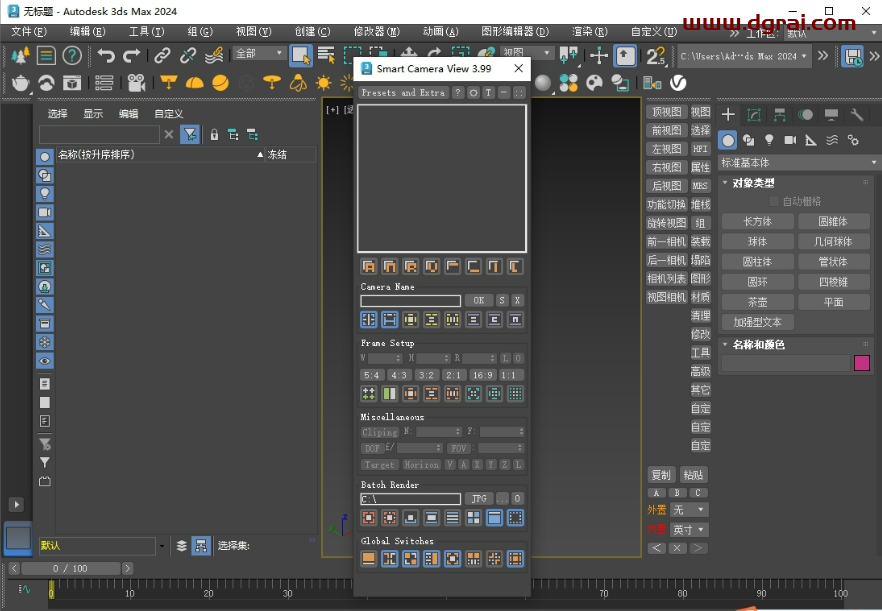The width and height of the screenshot is (882, 611).
Task: Switch to the Shapes category in the command panel
Action: click(x=749, y=140)
